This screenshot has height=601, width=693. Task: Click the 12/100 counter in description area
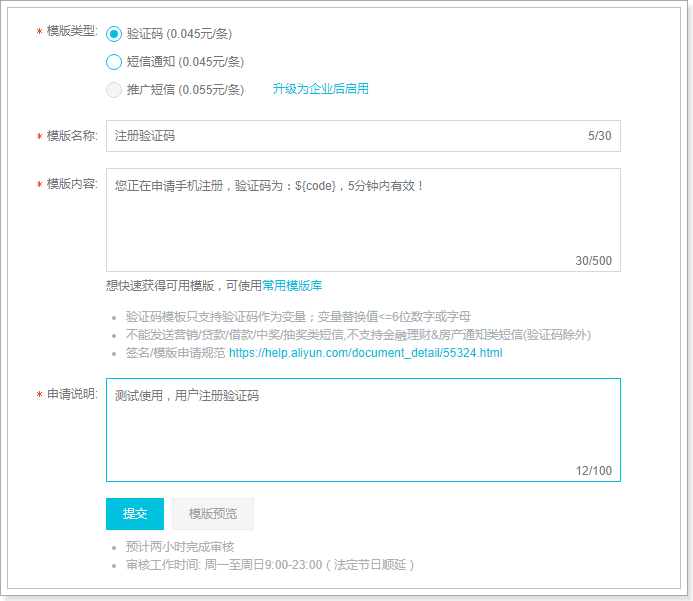click(x=594, y=471)
